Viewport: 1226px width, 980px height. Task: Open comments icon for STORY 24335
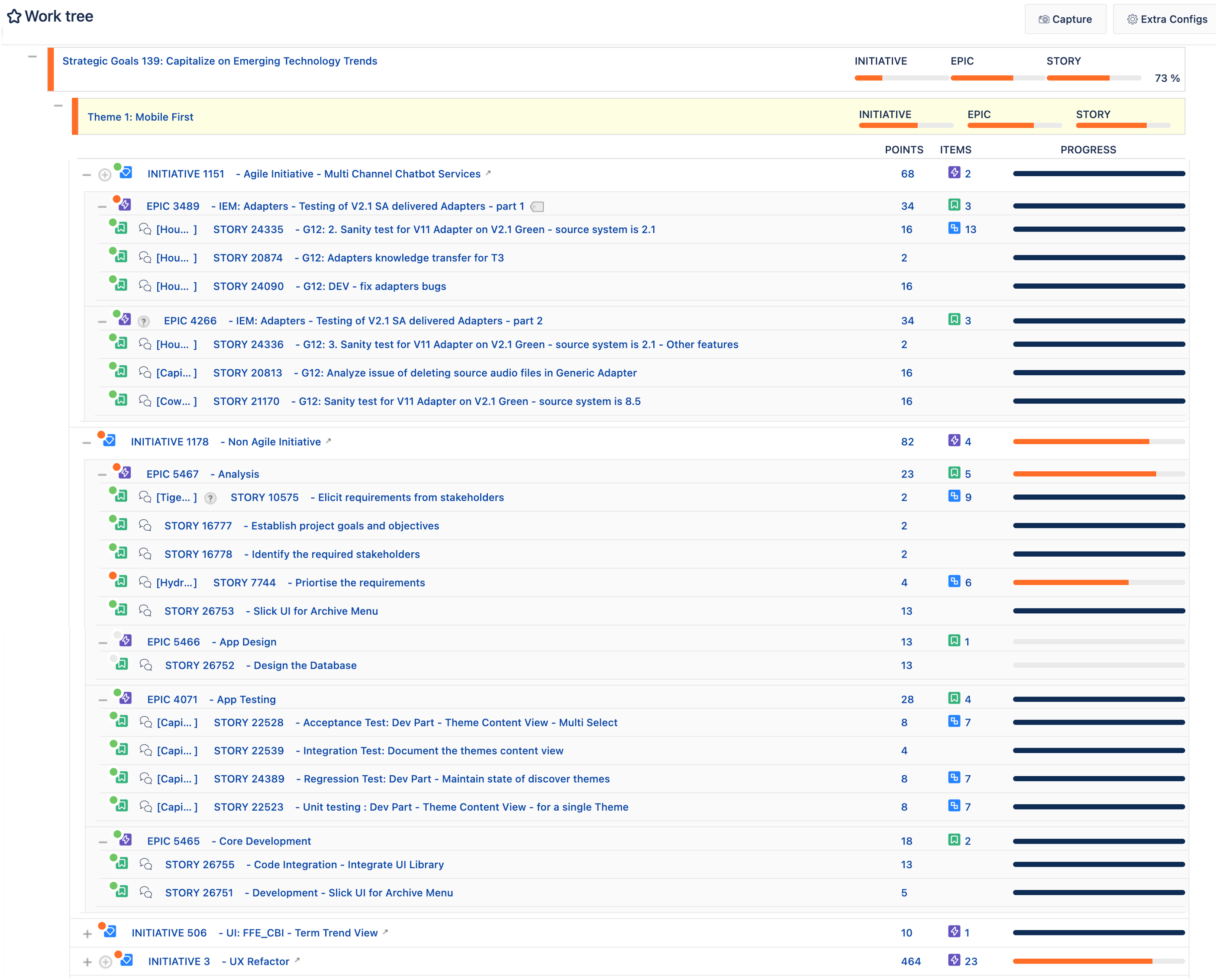[x=146, y=231]
